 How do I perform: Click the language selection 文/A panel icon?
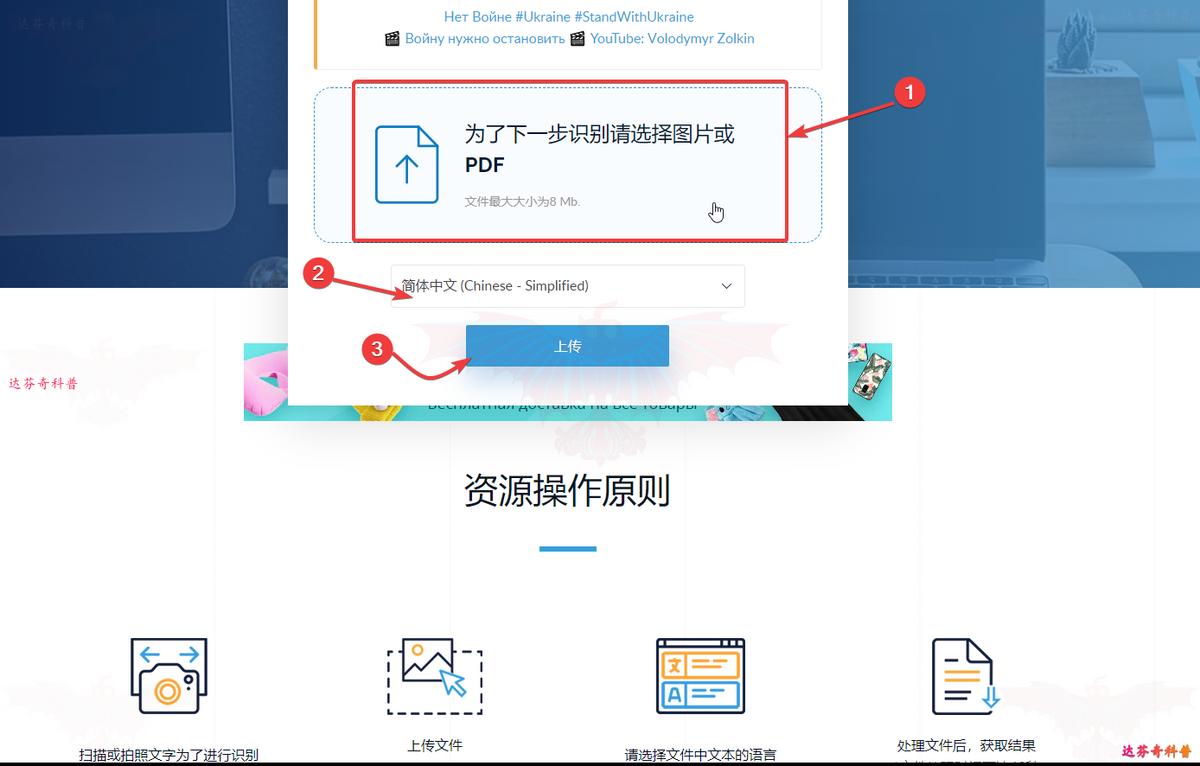(x=699, y=676)
